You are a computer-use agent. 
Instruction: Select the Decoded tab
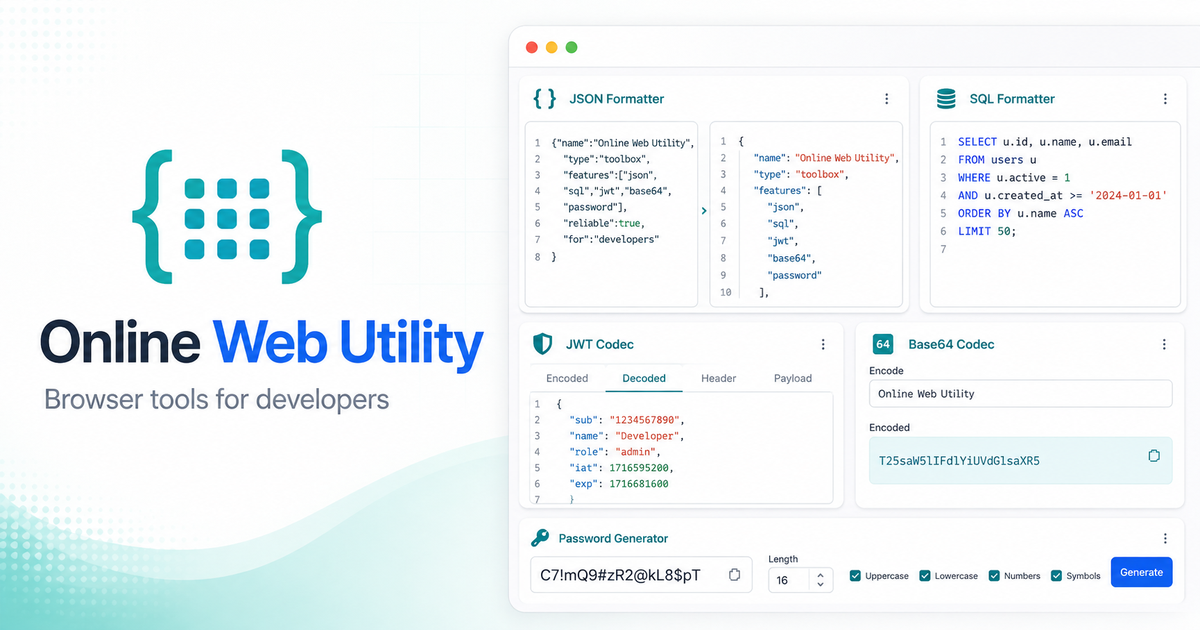[x=644, y=378]
